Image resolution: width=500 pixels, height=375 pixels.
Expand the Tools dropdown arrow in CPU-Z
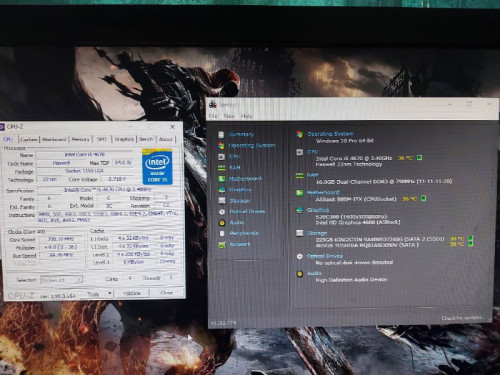[109, 294]
